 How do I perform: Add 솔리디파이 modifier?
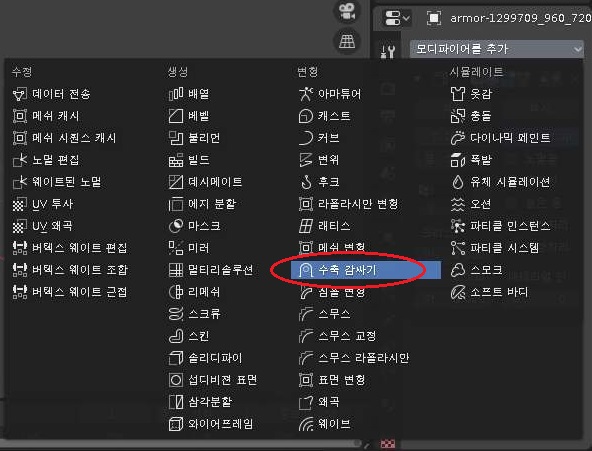[x=205, y=358]
